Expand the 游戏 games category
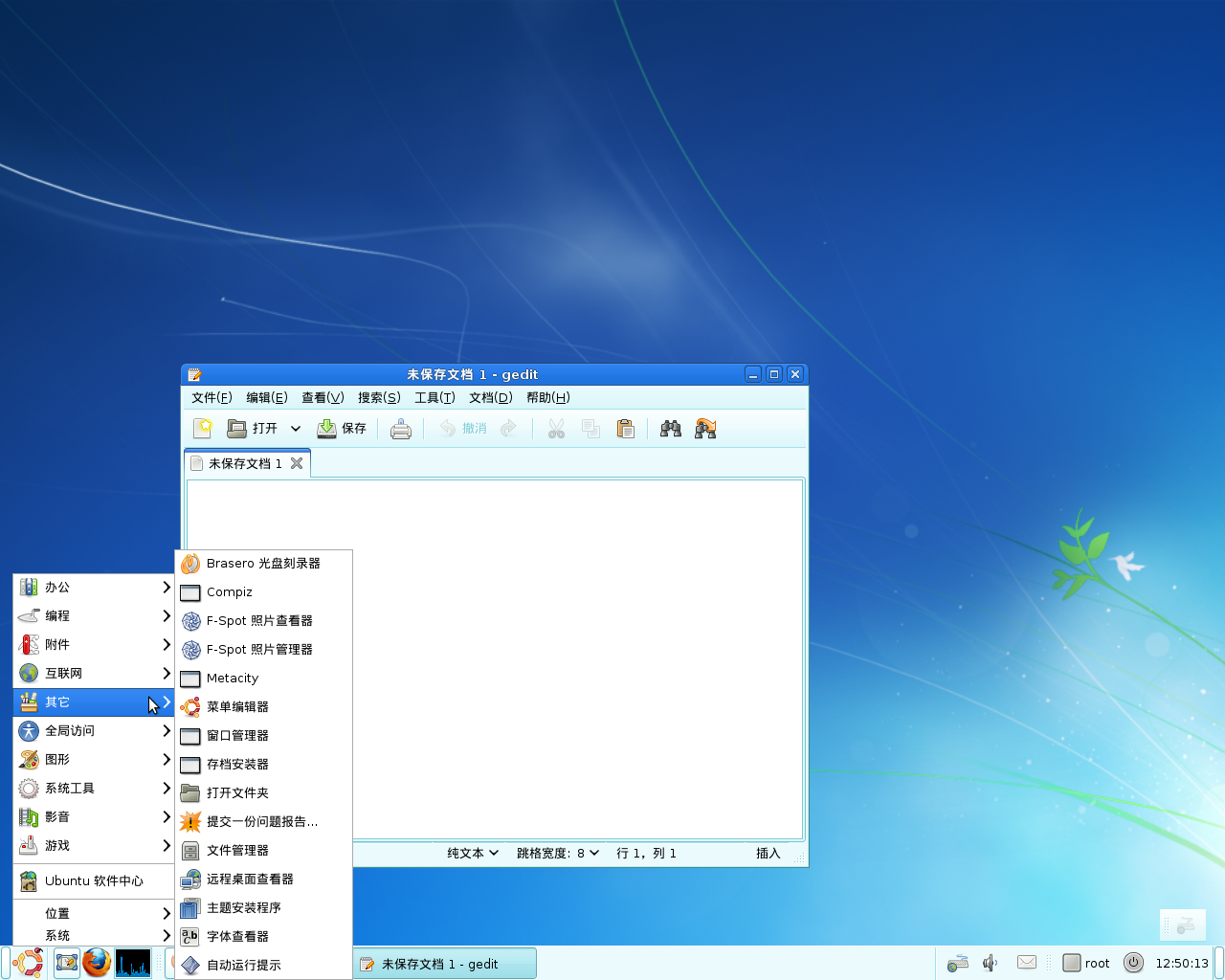 point(94,846)
